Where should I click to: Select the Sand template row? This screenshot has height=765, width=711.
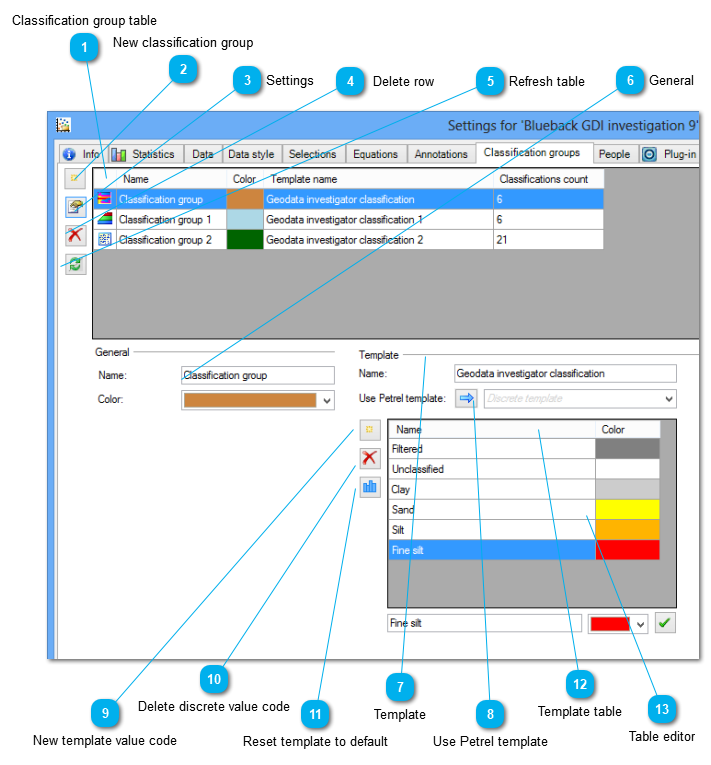pyautogui.click(x=492, y=509)
